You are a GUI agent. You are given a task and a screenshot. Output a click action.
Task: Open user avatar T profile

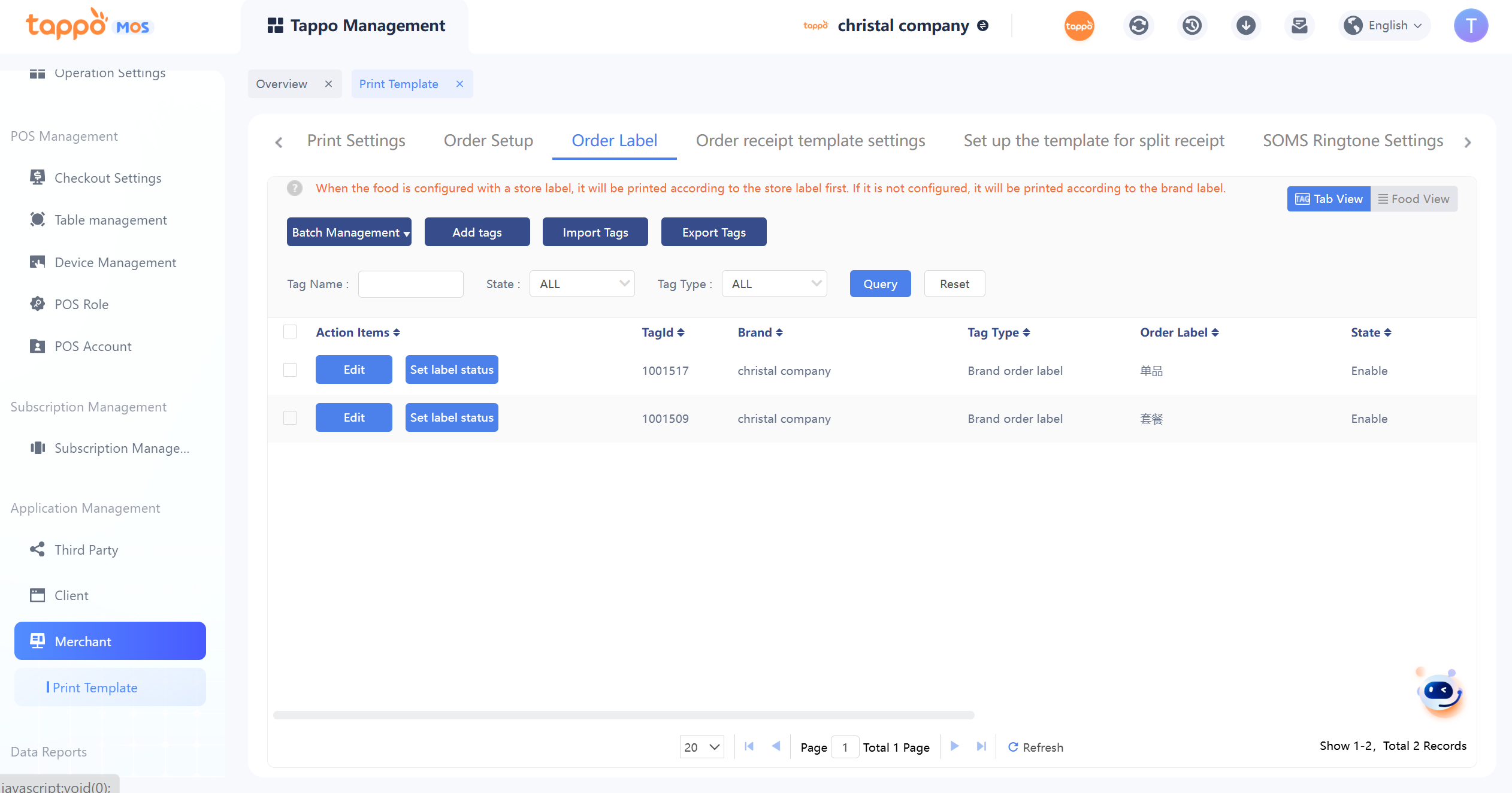click(x=1471, y=26)
